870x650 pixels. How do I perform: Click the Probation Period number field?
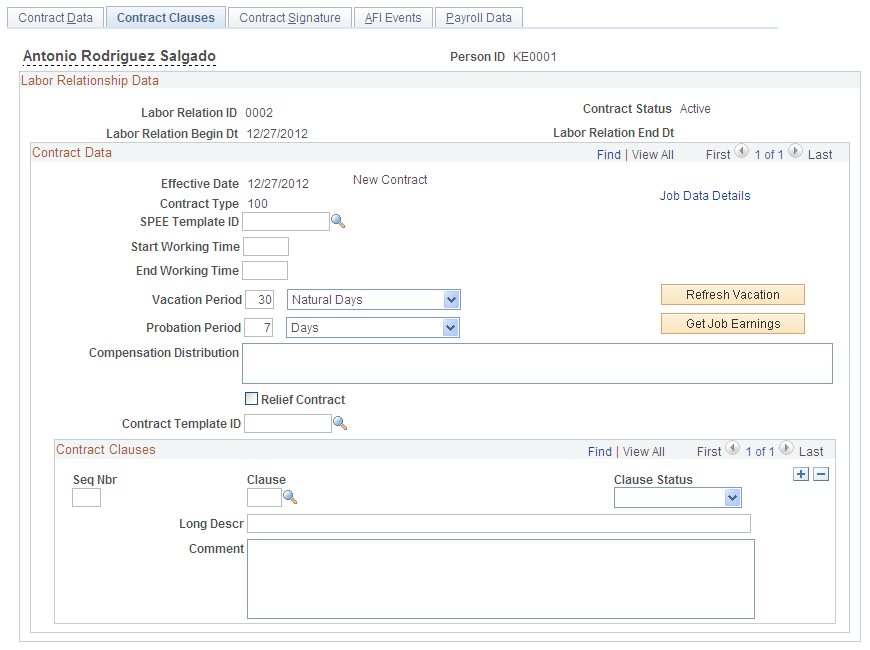pyautogui.click(x=259, y=327)
